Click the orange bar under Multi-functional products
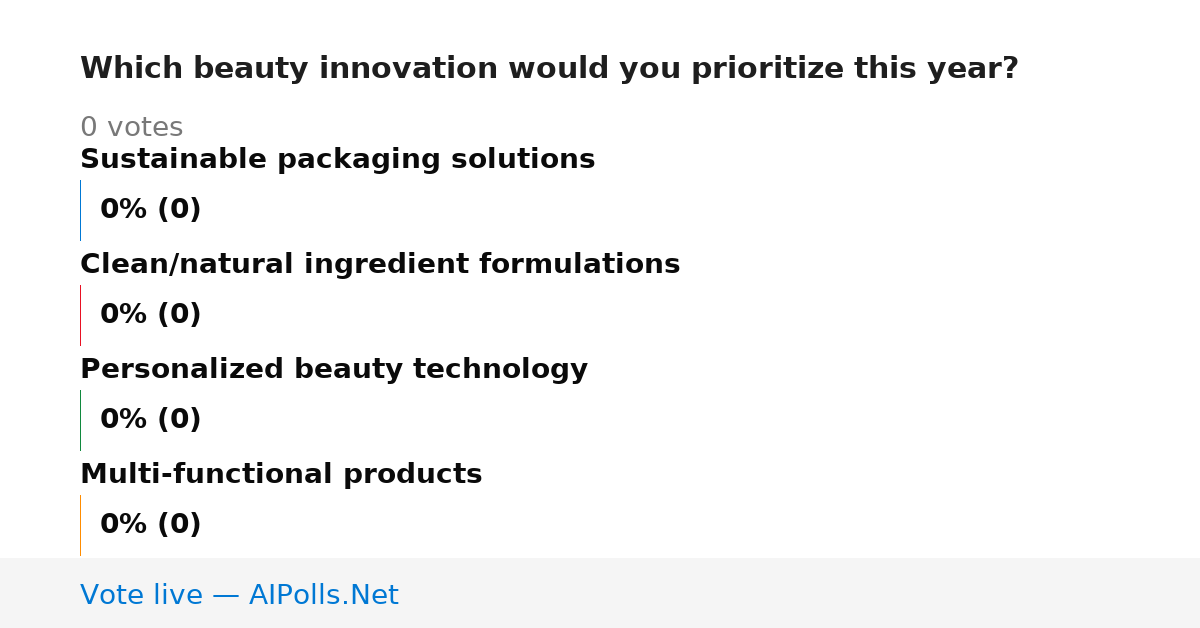Viewport: 1200px width, 628px height. point(80,525)
